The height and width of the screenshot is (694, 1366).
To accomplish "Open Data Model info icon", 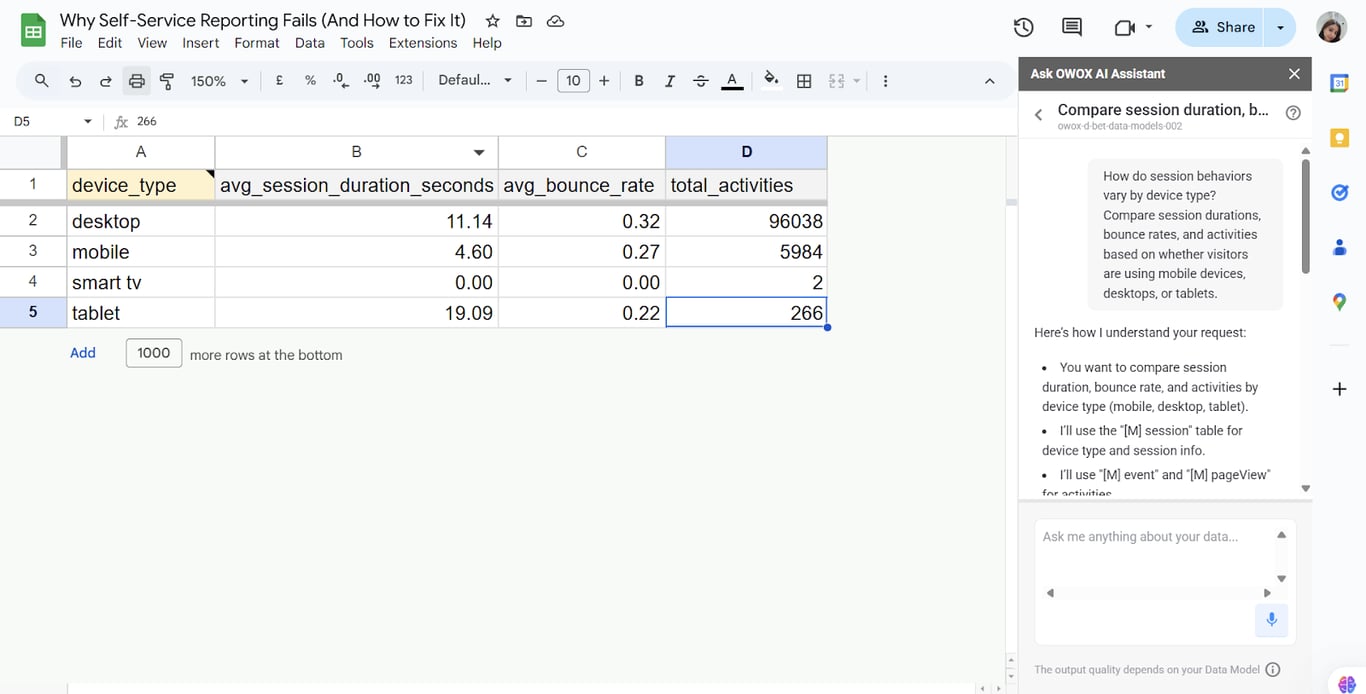I will [1273, 670].
